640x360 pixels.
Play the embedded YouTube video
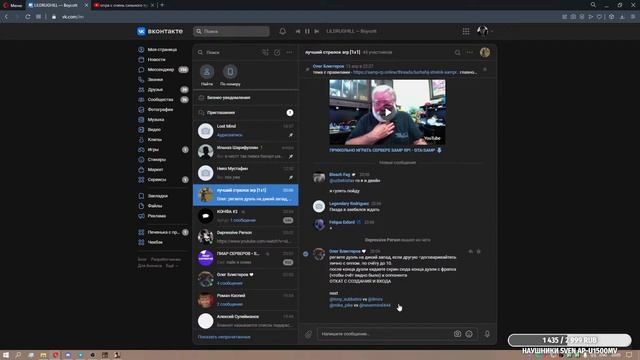[x=387, y=112]
